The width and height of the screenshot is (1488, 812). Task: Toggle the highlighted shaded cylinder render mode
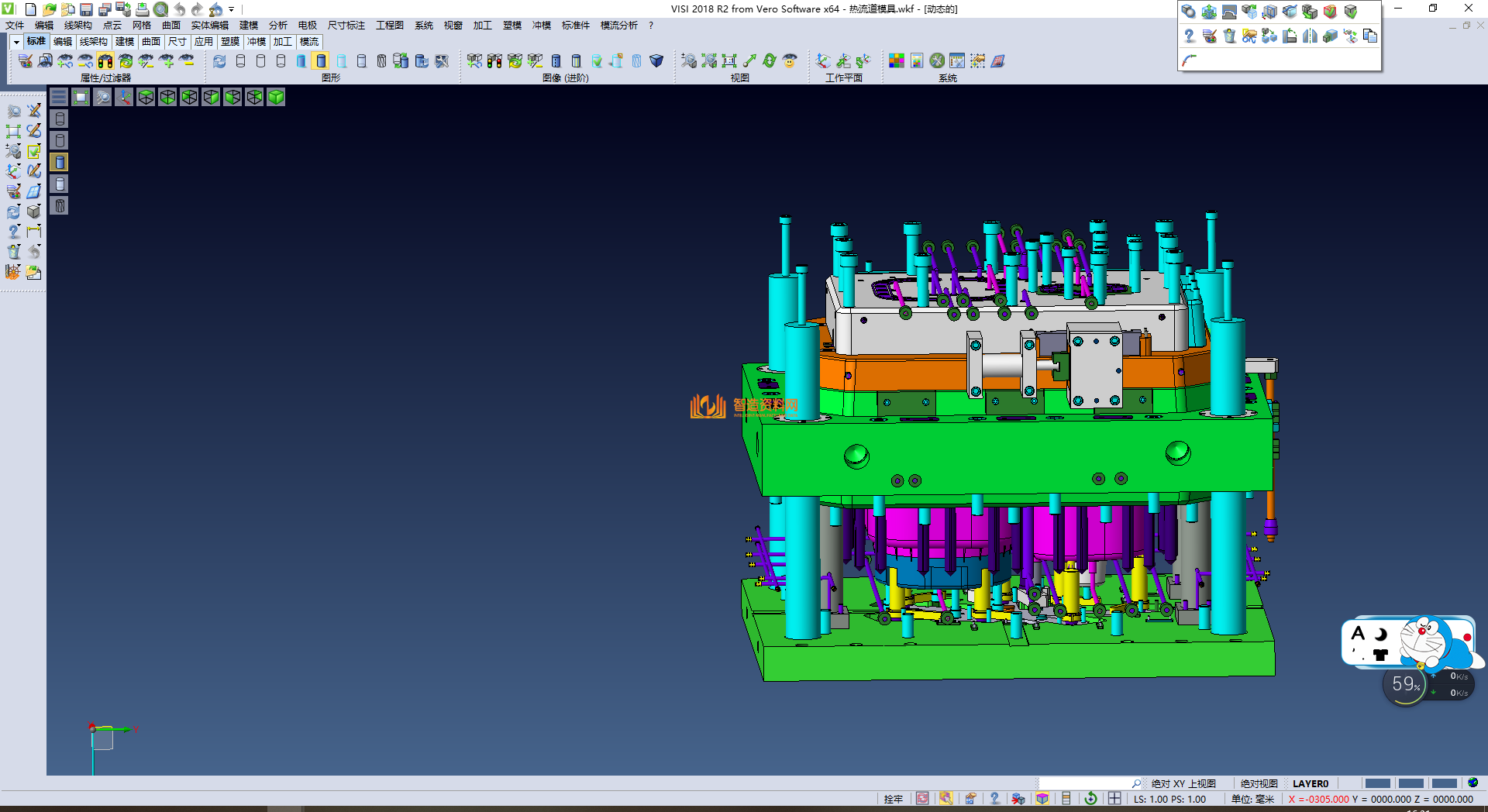(321, 61)
